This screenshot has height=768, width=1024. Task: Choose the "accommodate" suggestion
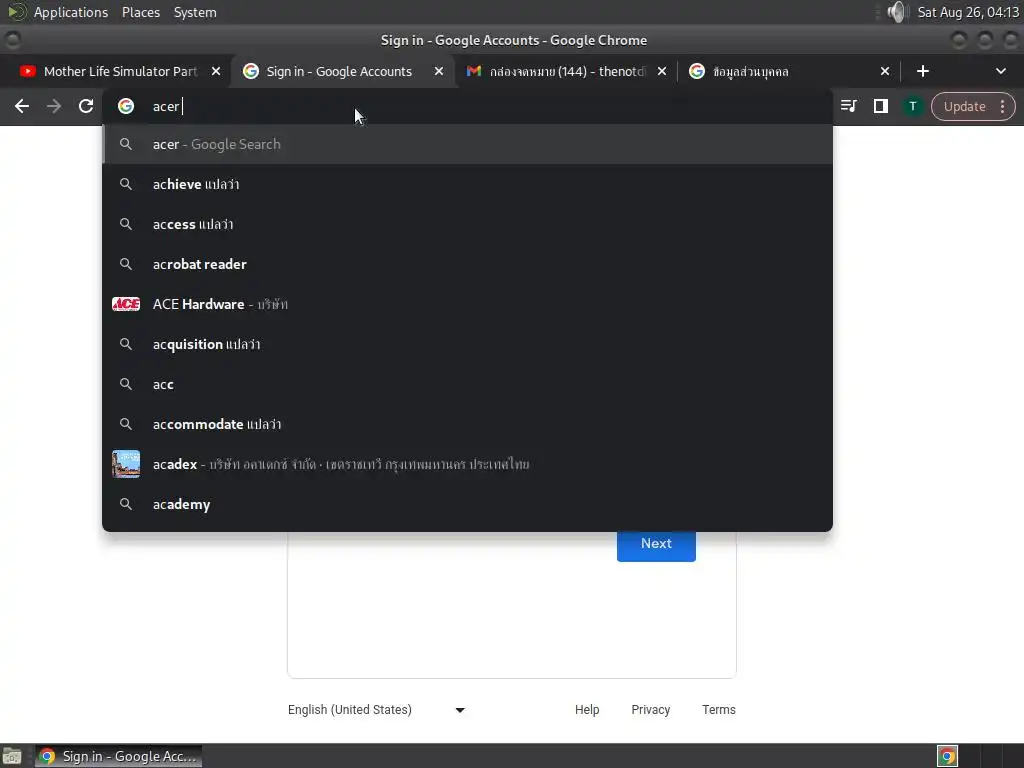pos(468,424)
